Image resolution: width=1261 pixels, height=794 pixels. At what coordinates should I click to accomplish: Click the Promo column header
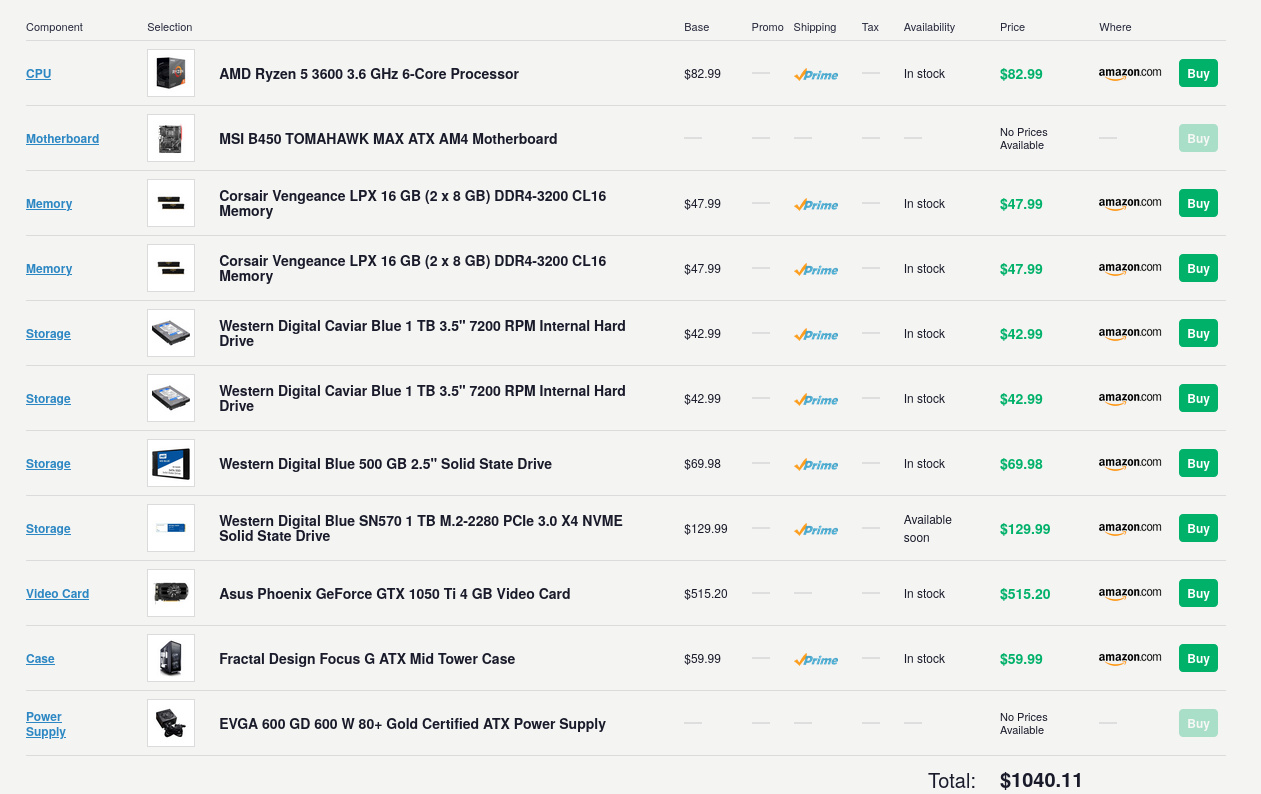(768, 27)
